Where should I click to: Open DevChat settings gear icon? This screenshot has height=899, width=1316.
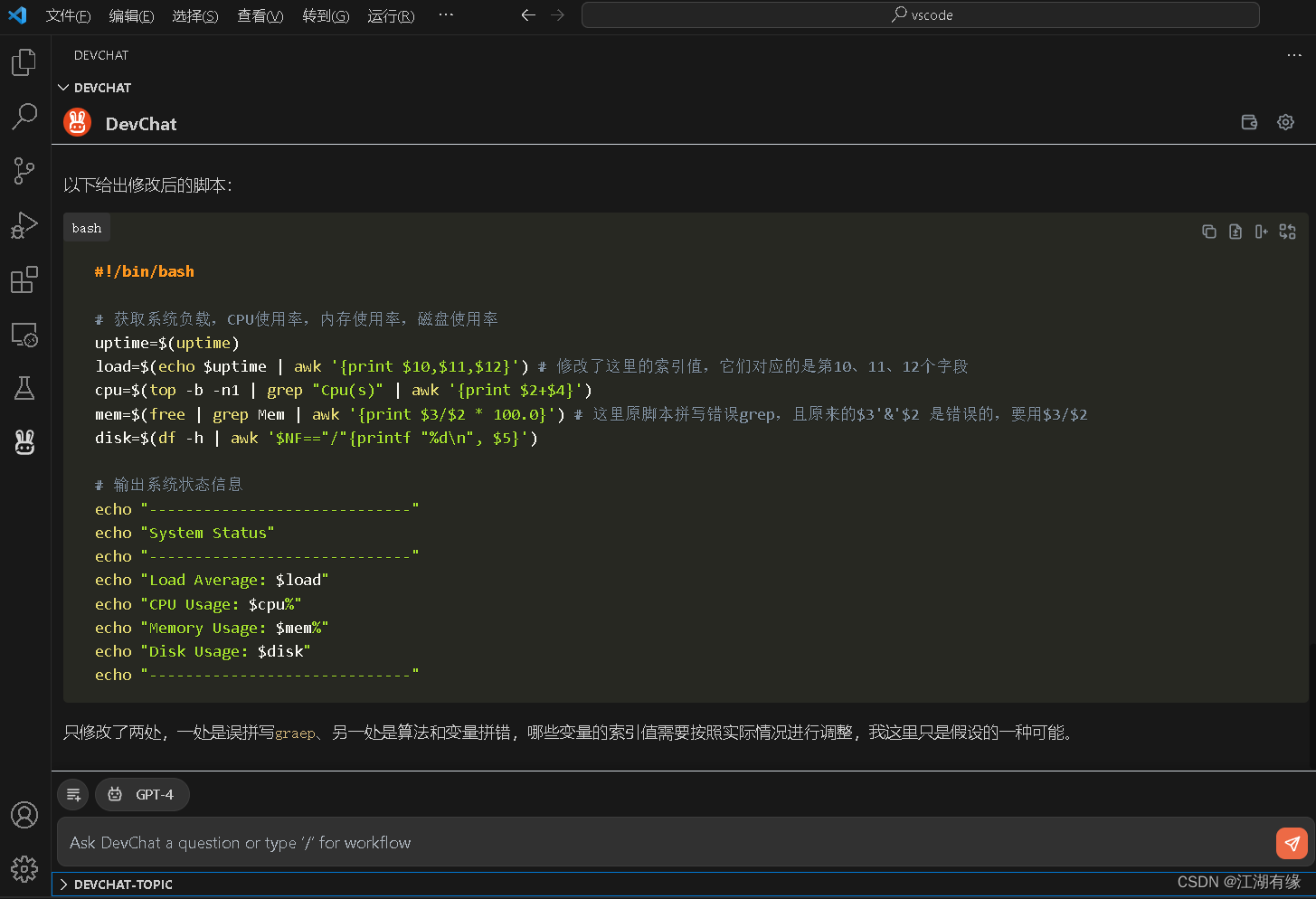tap(1285, 122)
